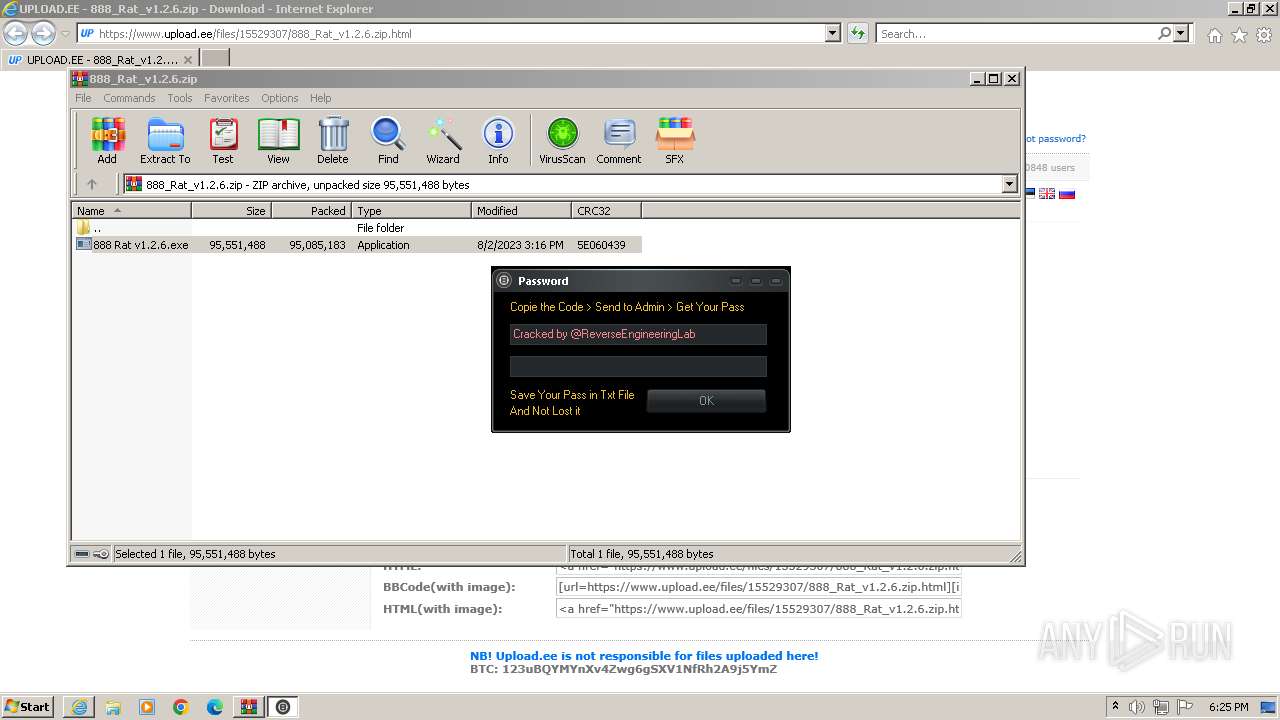Image resolution: width=1280 pixels, height=720 pixels.
Task: Show hidden system tray icons
Action: click(x=1116, y=707)
